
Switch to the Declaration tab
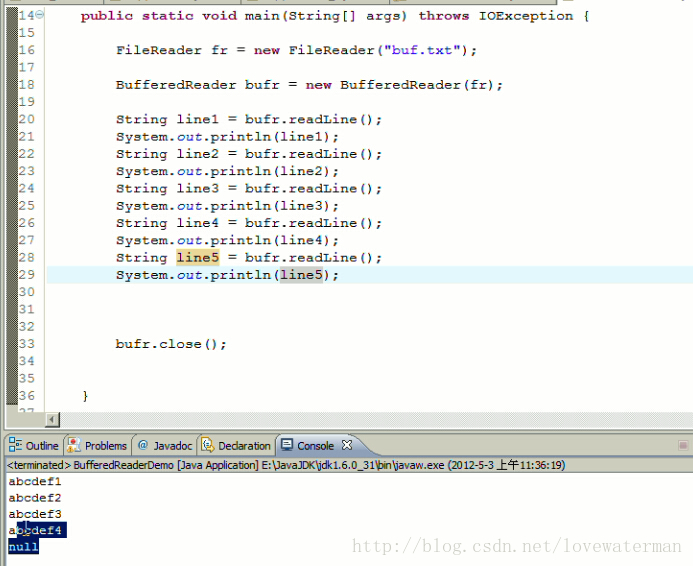point(236,445)
